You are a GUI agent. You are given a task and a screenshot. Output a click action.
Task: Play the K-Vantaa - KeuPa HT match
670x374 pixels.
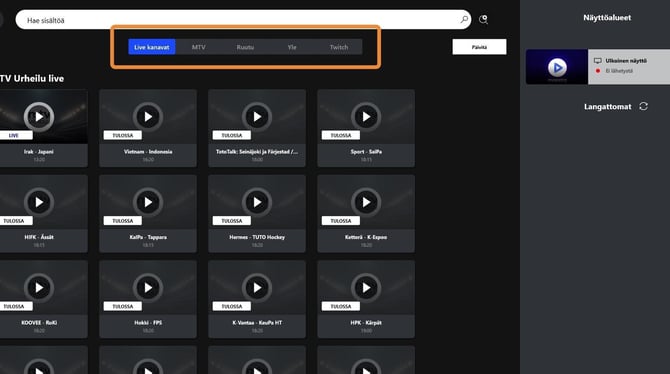pyautogui.click(x=257, y=288)
